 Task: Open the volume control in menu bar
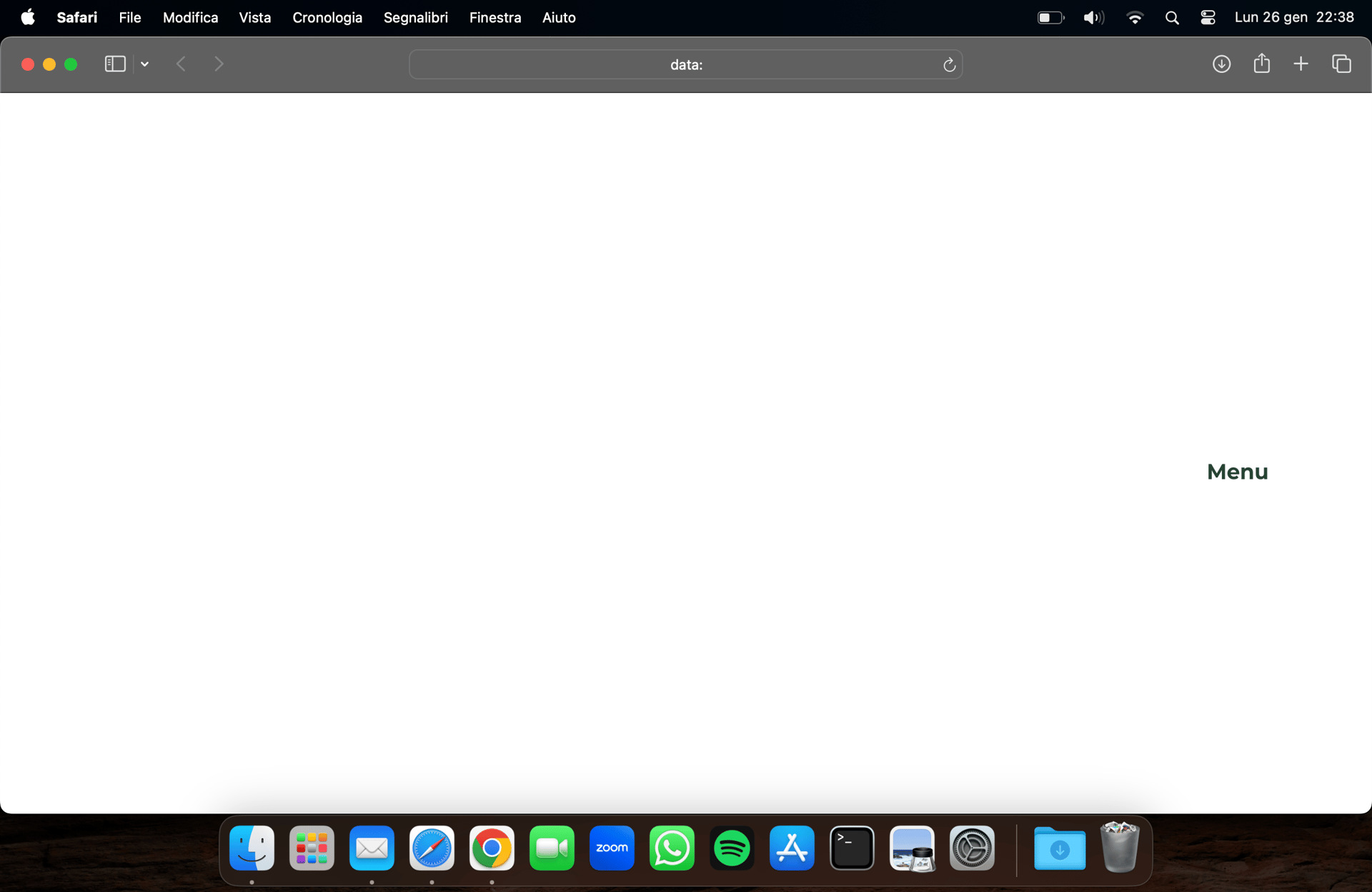(1093, 18)
